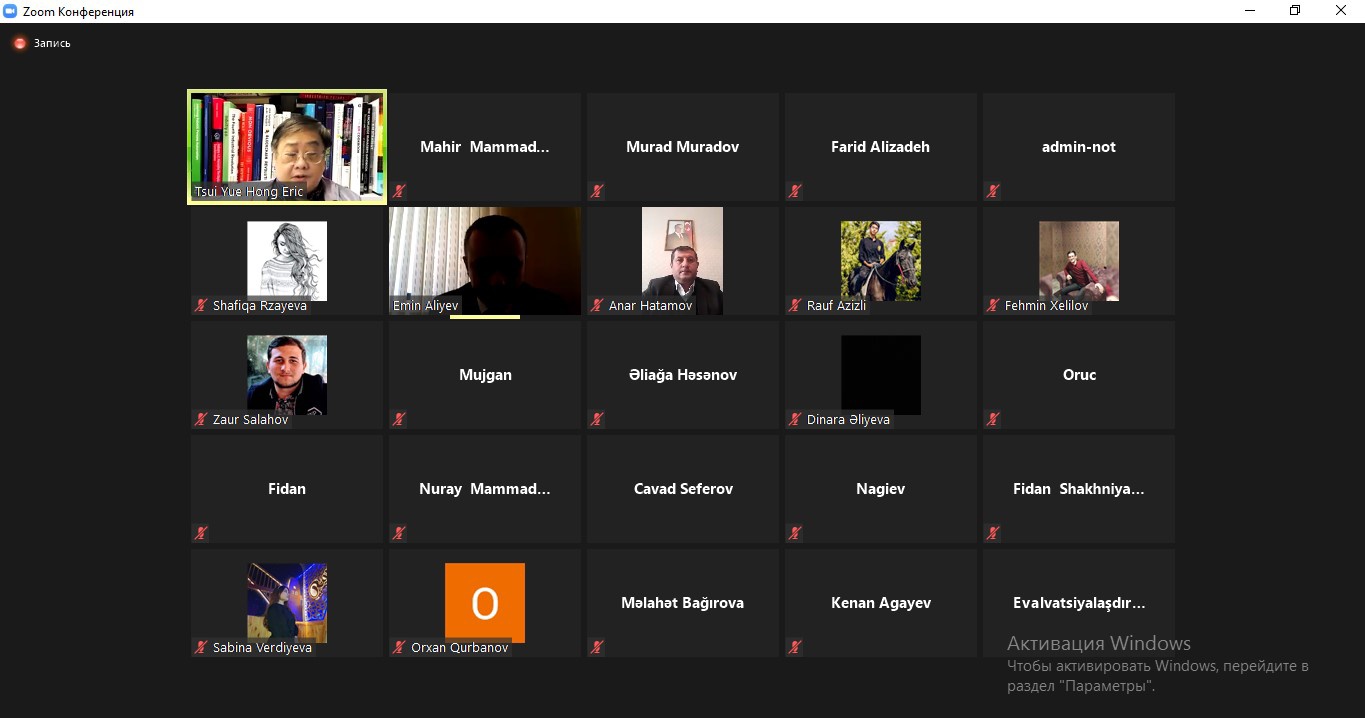Click muted mic icon beside Orxan Qurbanov
Image resolution: width=1365 pixels, height=718 pixels.
coord(399,648)
